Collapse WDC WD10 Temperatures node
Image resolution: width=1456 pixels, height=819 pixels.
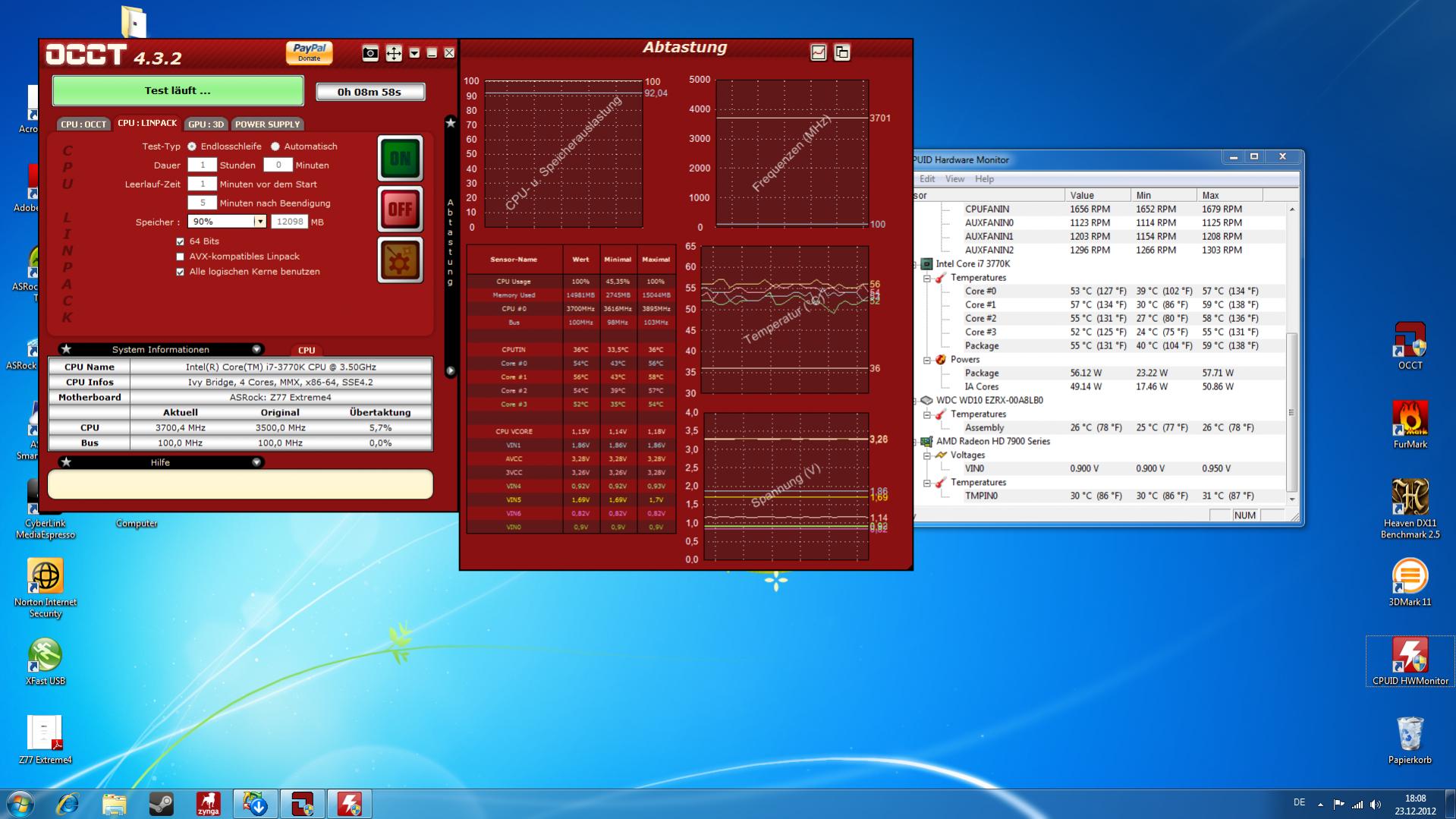click(x=927, y=414)
